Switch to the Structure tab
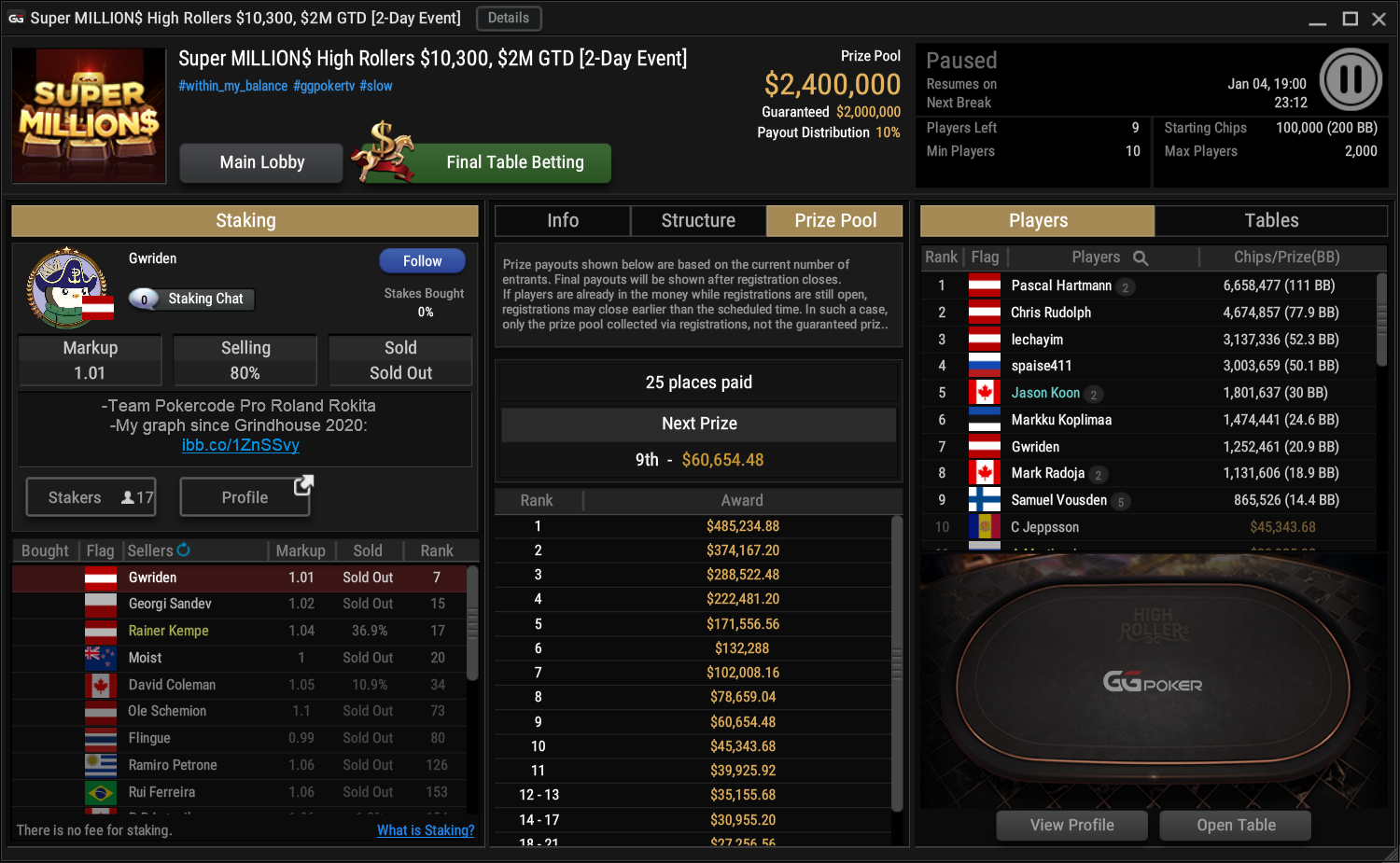 pyautogui.click(x=698, y=221)
